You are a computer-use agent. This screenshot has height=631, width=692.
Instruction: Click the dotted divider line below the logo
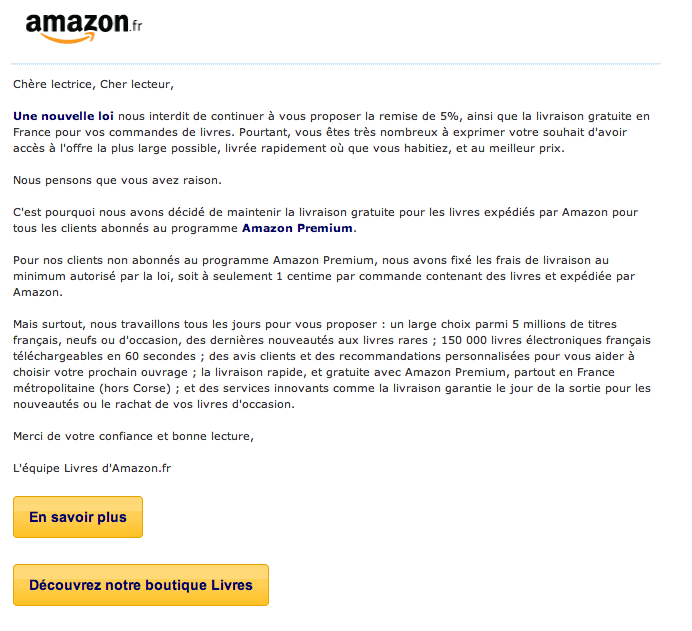[335, 64]
